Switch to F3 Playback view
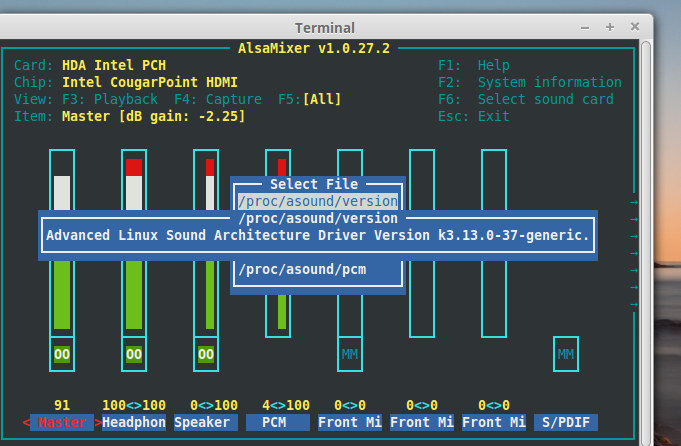The height and width of the screenshot is (446, 681). click(x=110, y=99)
